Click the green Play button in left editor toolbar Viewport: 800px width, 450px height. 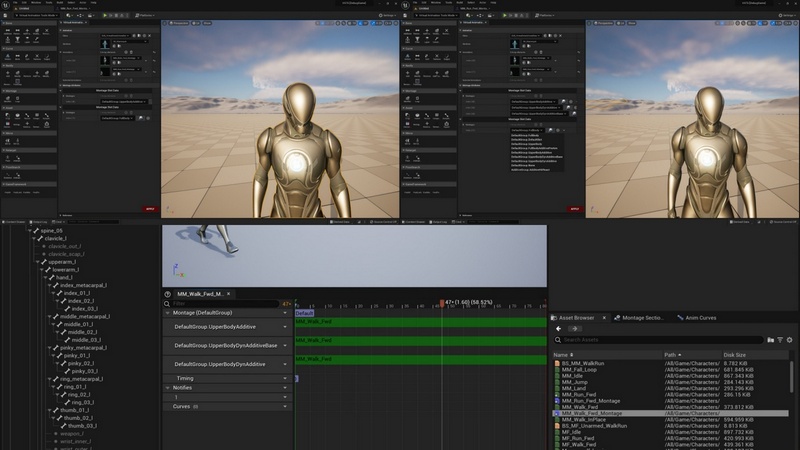105,15
